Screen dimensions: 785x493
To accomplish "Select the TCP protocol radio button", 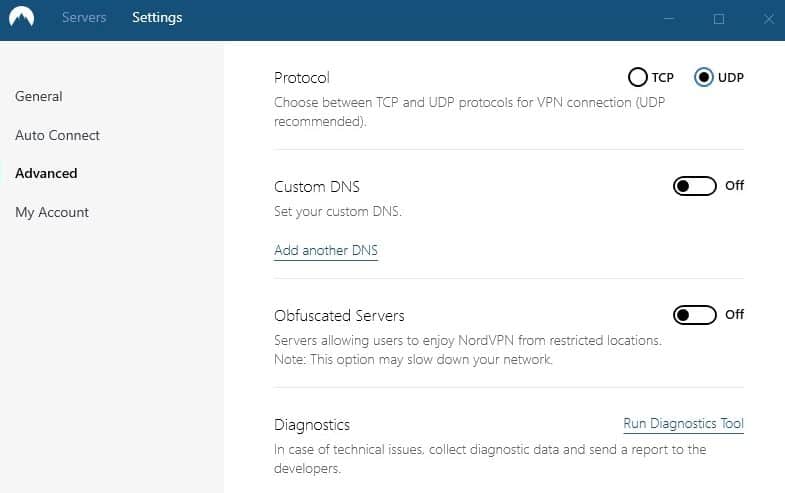I will coord(638,77).
